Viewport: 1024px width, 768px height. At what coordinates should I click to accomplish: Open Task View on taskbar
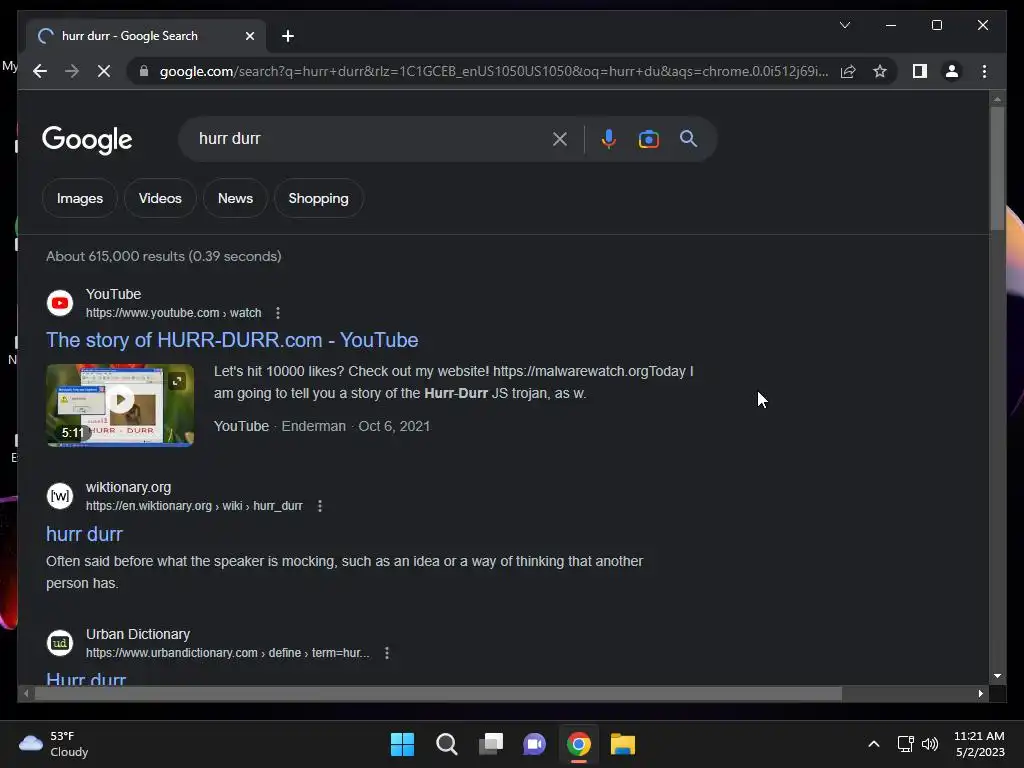[491, 744]
